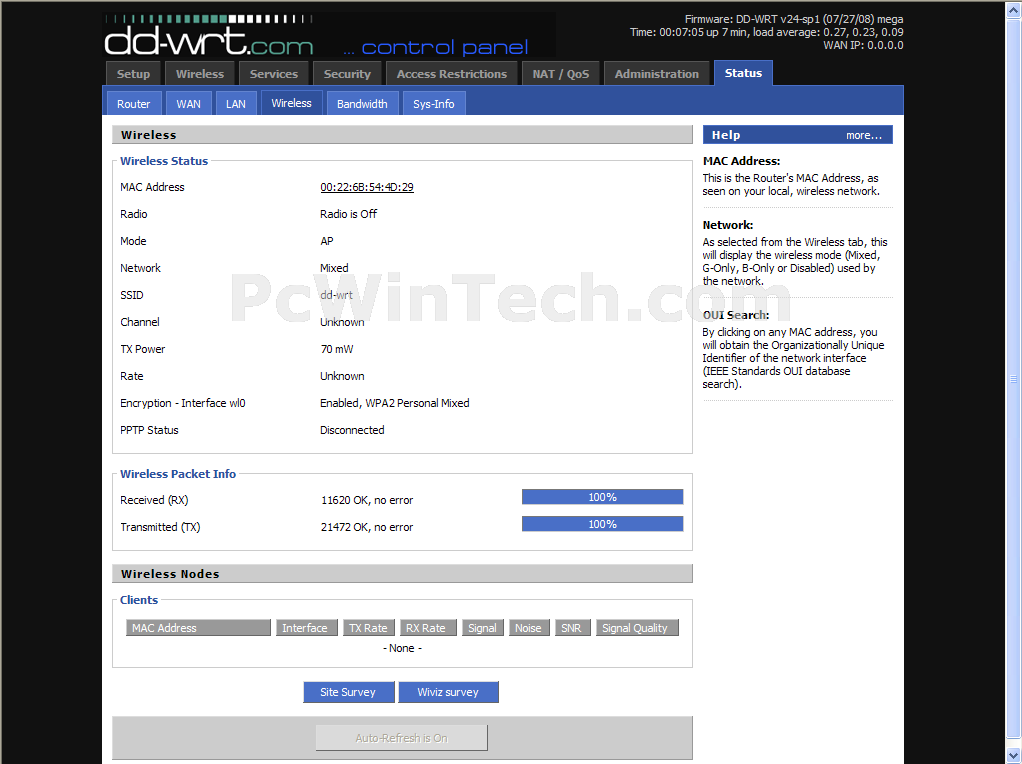Click the 'Mixed' network value

pos(334,268)
